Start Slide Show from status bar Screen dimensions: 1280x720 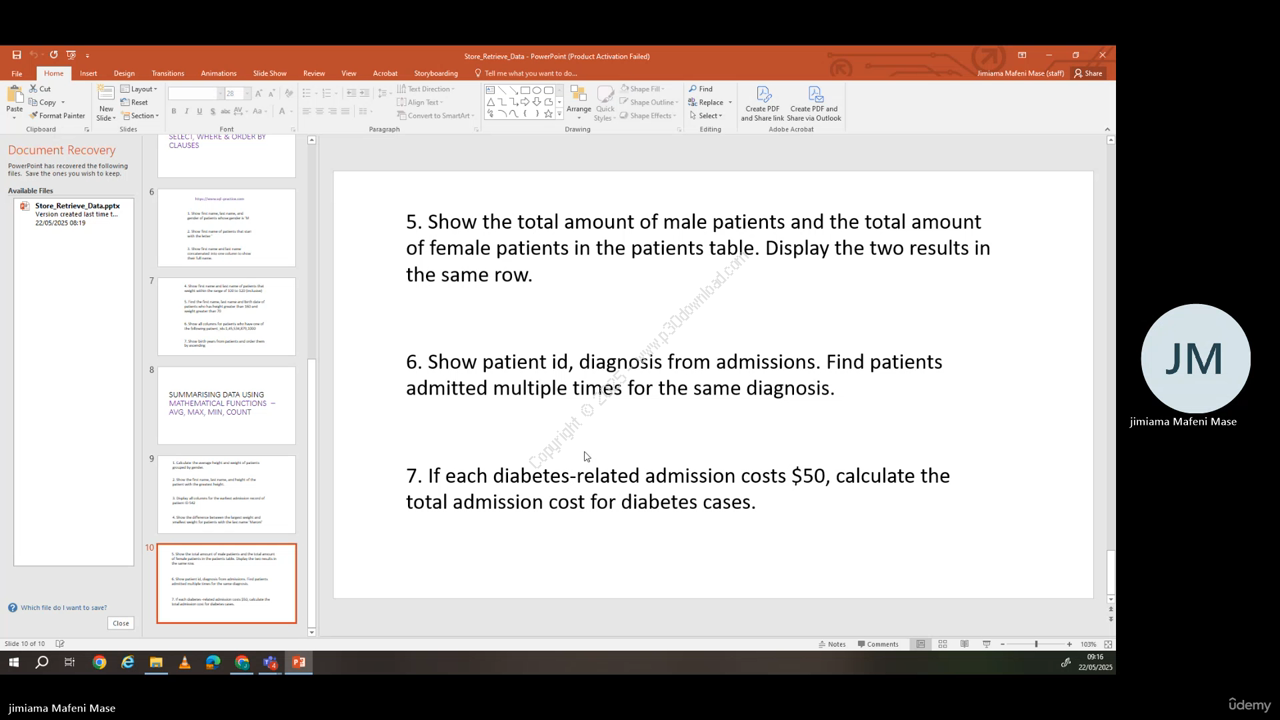click(x=986, y=644)
